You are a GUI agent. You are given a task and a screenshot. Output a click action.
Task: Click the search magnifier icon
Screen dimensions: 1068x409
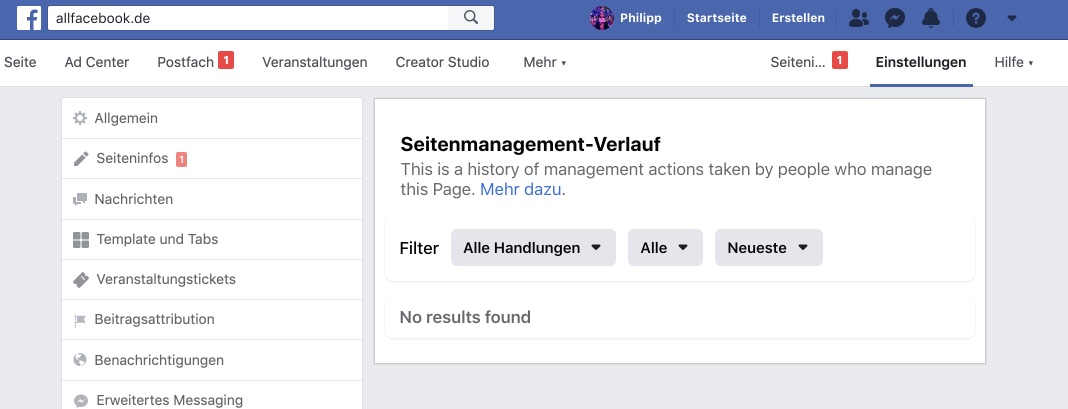point(471,18)
